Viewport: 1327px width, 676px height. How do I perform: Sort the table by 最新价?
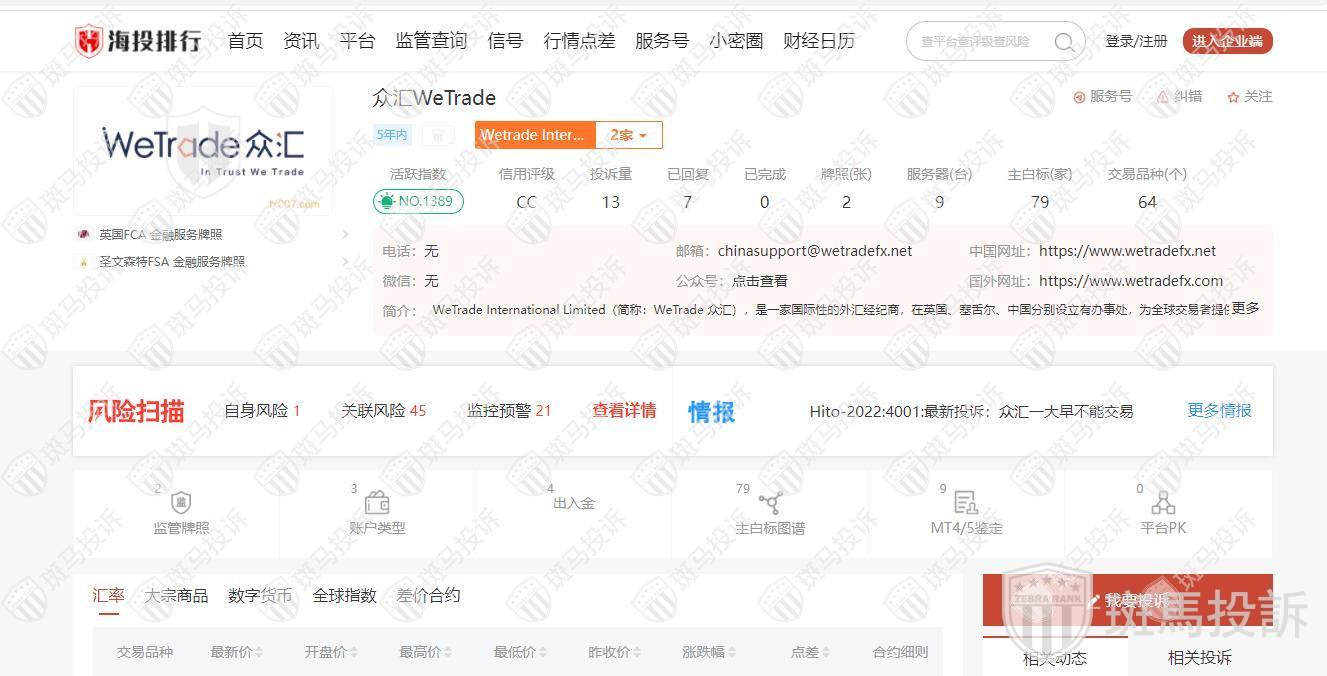[x=236, y=652]
